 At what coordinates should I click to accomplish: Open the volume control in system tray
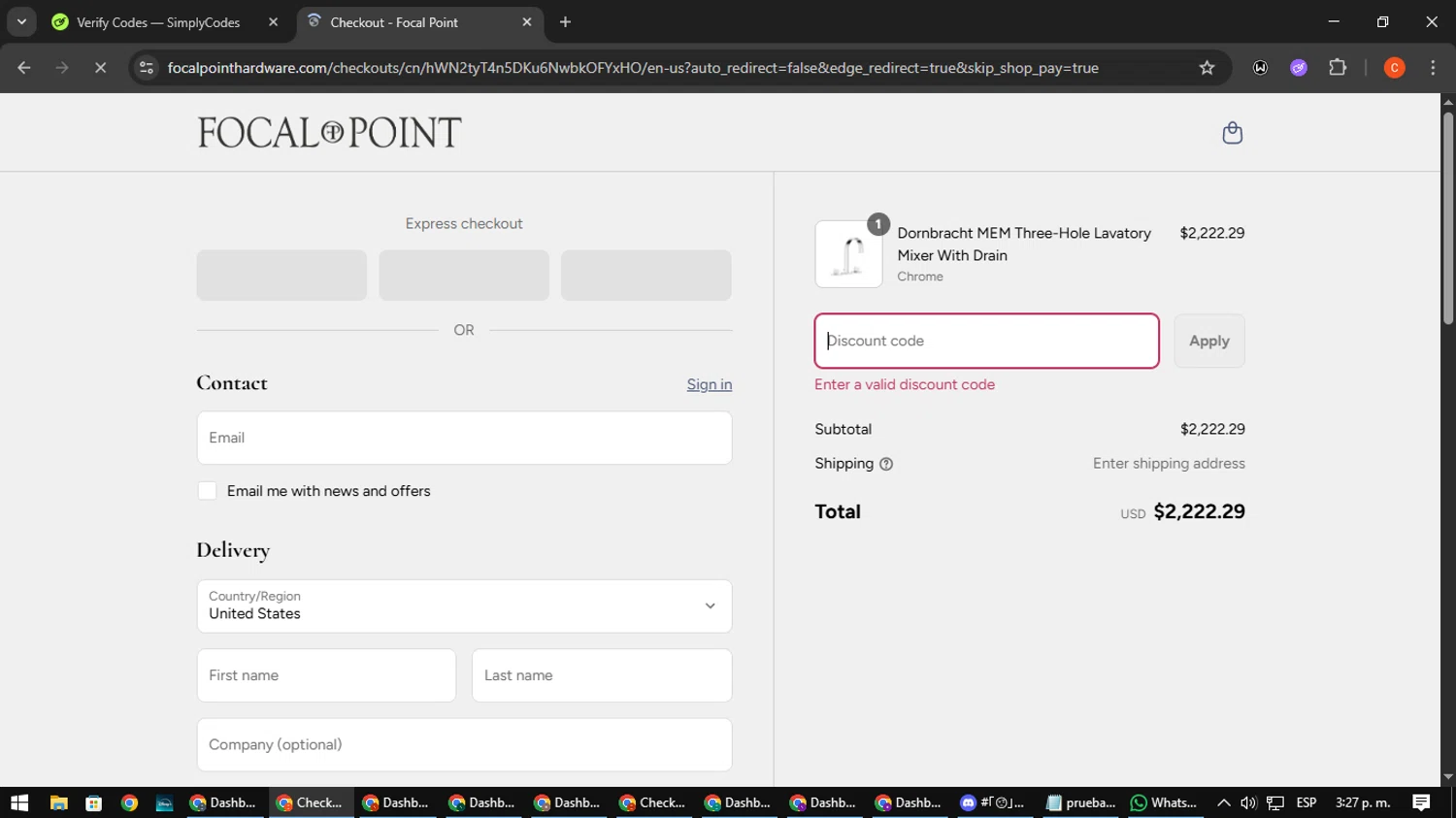pyautogui.click(x=1248, y=802)
